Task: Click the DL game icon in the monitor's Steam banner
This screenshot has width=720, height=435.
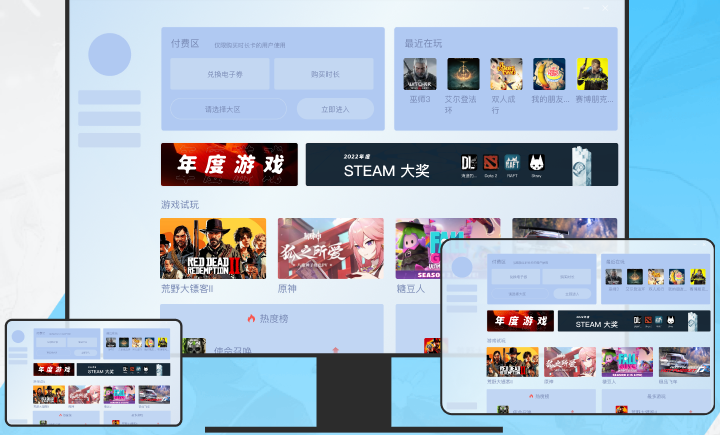Action: click(468, 163)
